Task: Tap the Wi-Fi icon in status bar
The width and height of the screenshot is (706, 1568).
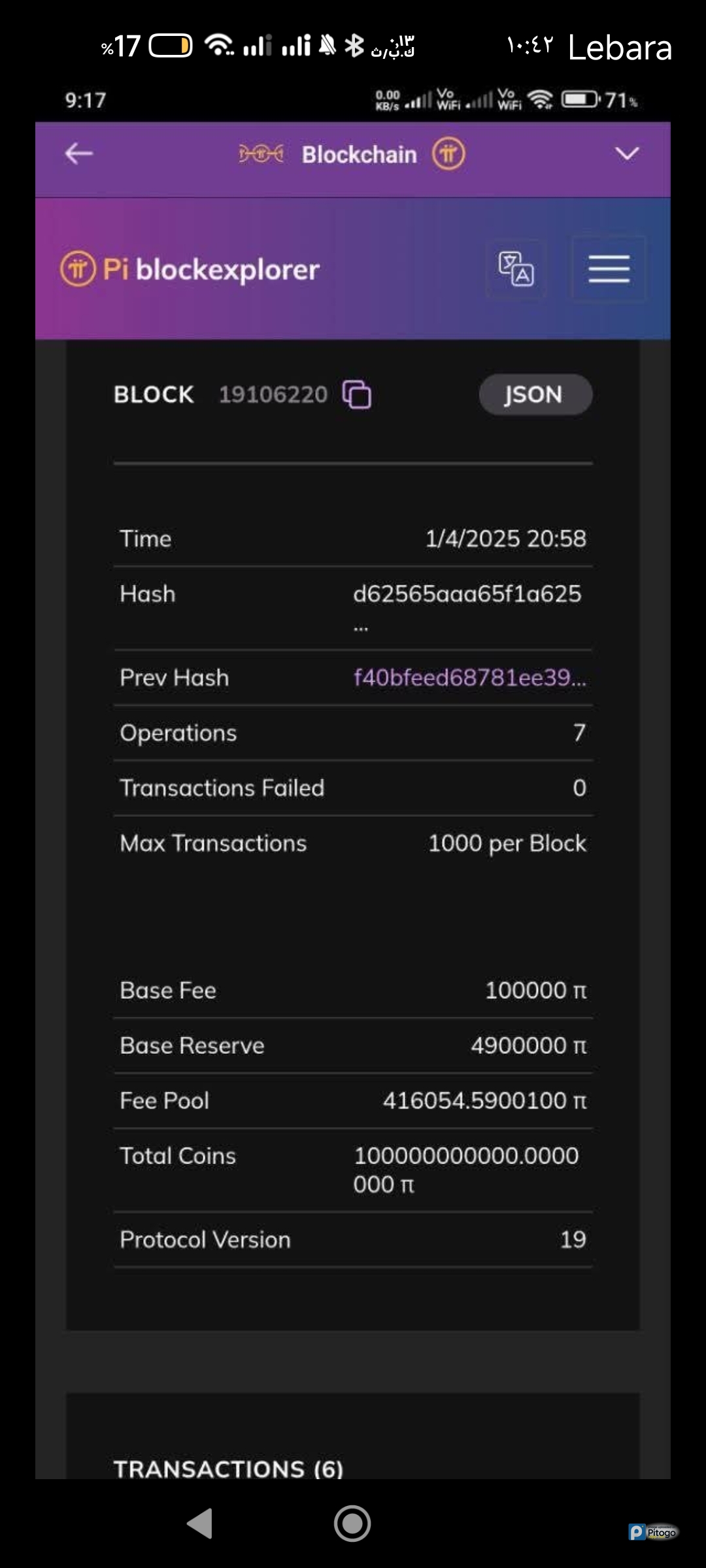Action: pos(219,45)
